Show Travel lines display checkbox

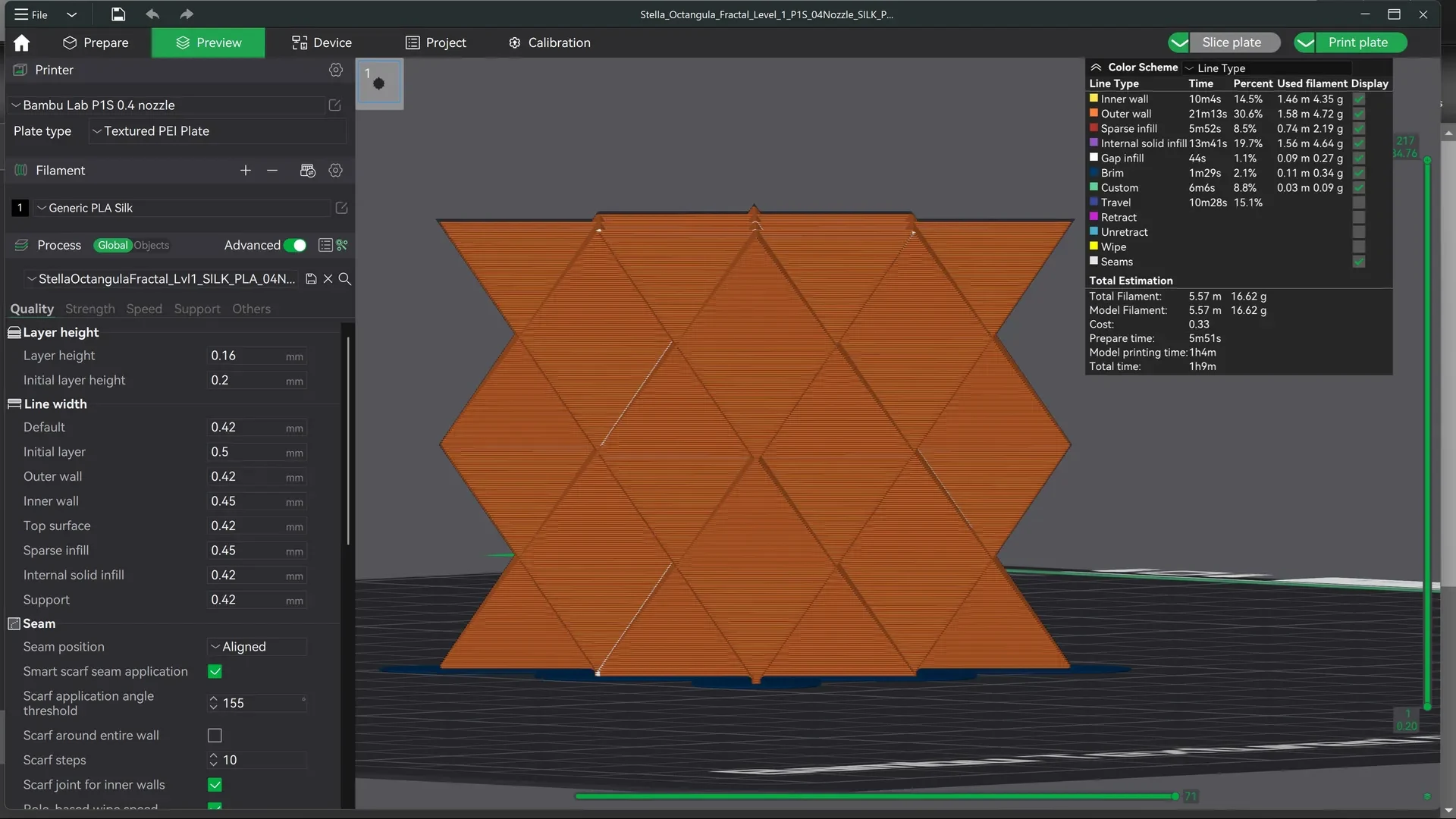[1359, 202]
